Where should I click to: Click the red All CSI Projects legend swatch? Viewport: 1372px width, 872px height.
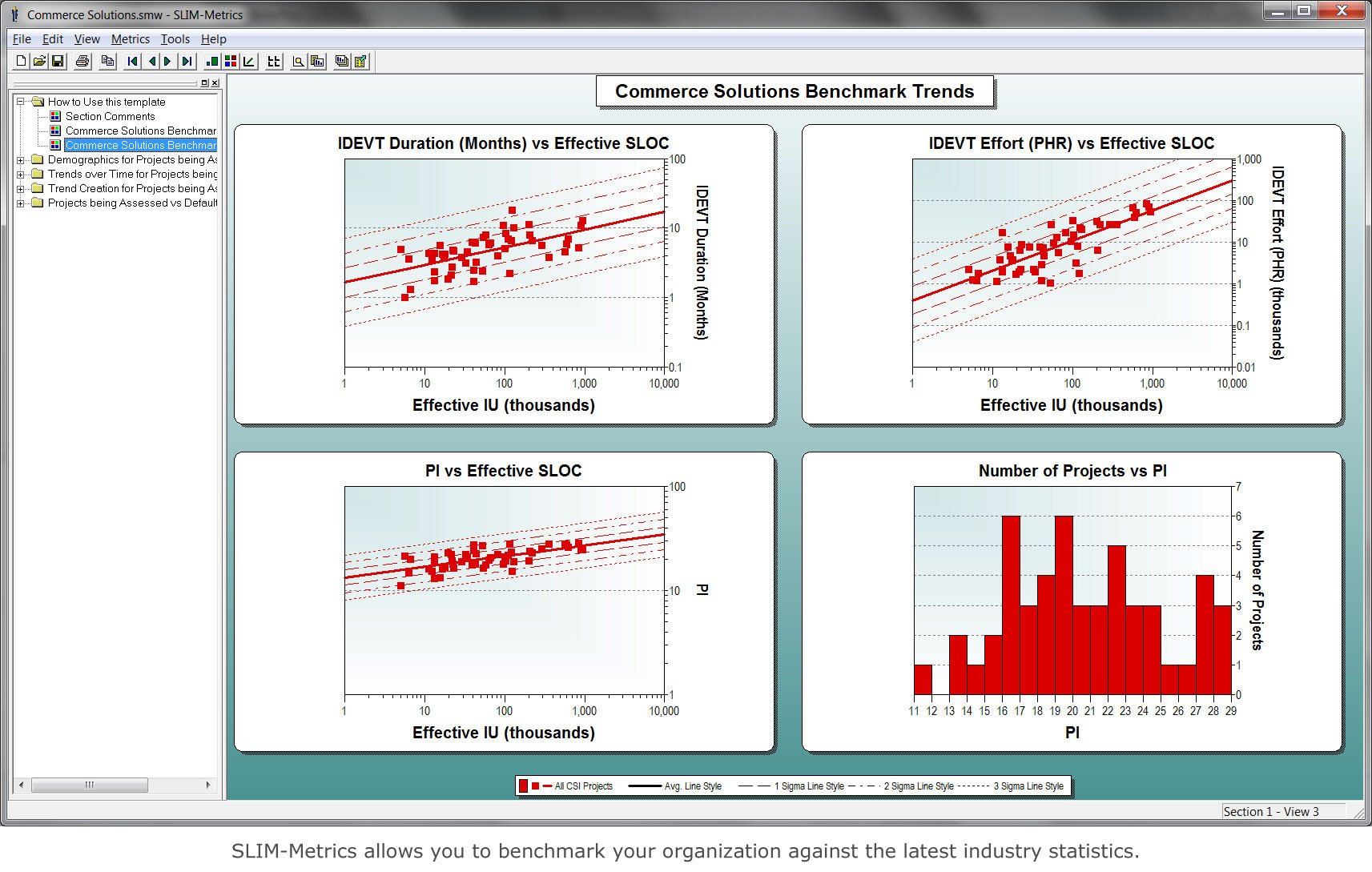tap(523, 786)
